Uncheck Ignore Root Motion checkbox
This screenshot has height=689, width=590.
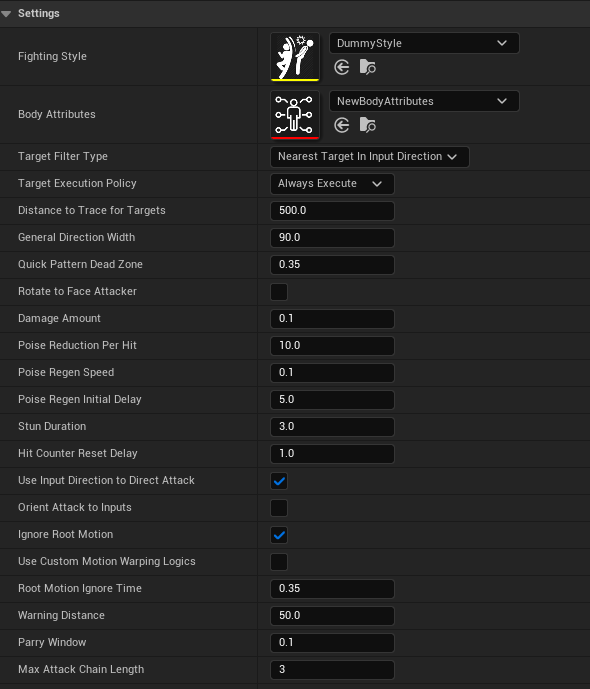tap(279, 535)
